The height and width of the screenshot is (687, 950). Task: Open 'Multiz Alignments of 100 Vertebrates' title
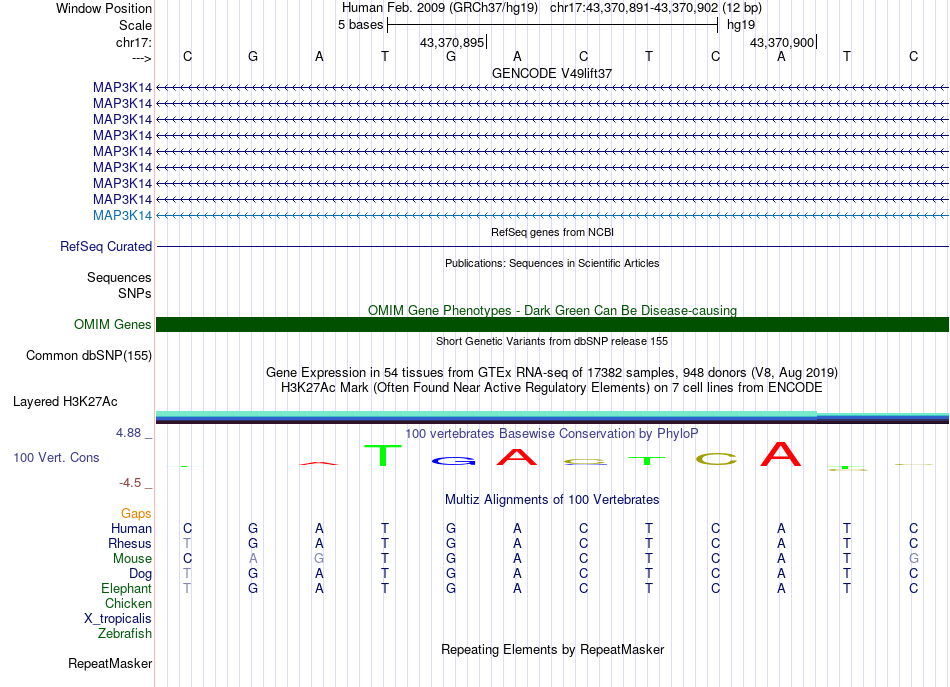pos(552,500)
